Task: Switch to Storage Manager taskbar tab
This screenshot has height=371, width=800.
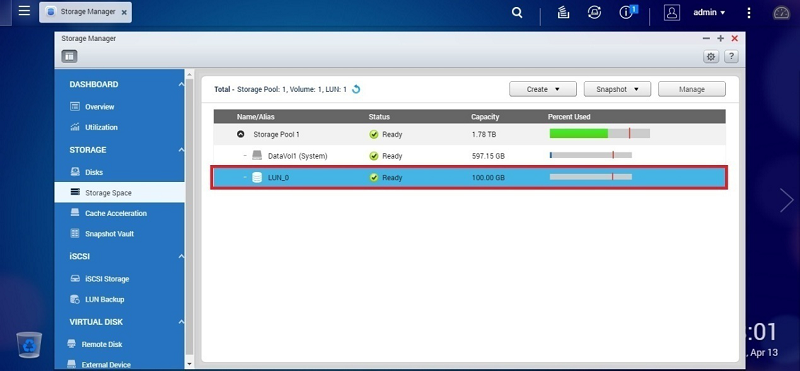Action: click(86, 12)
